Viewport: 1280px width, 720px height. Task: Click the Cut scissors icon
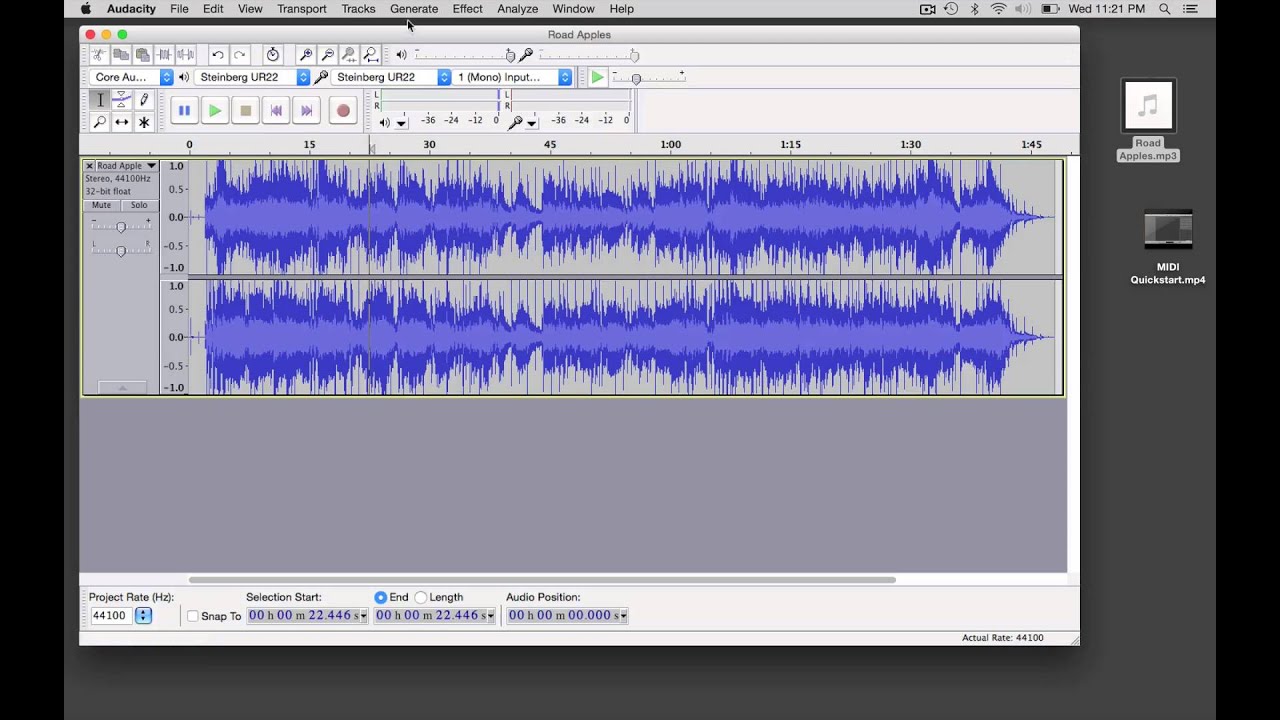tap(99, 55)
